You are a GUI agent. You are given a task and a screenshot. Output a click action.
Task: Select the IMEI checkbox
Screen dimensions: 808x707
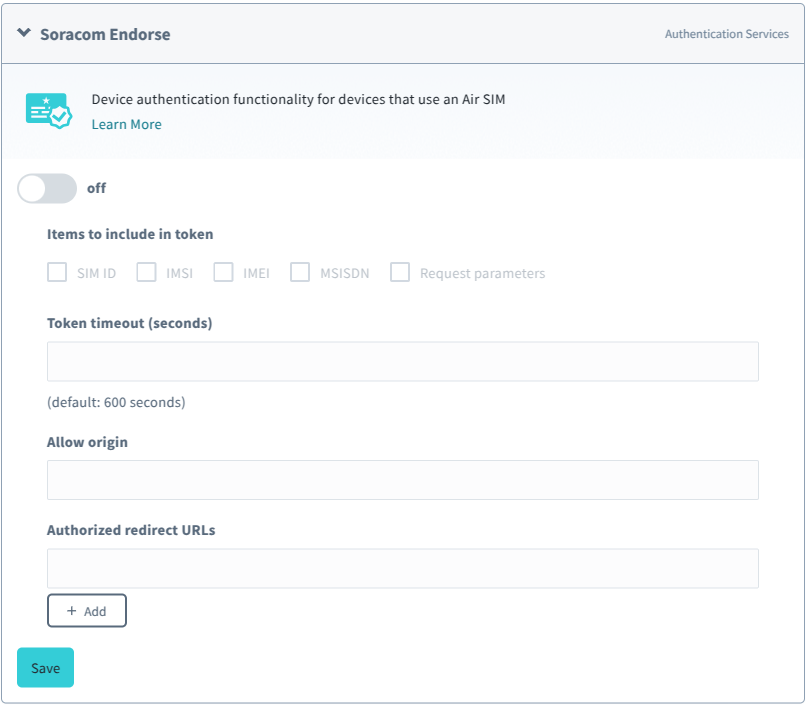223,273
